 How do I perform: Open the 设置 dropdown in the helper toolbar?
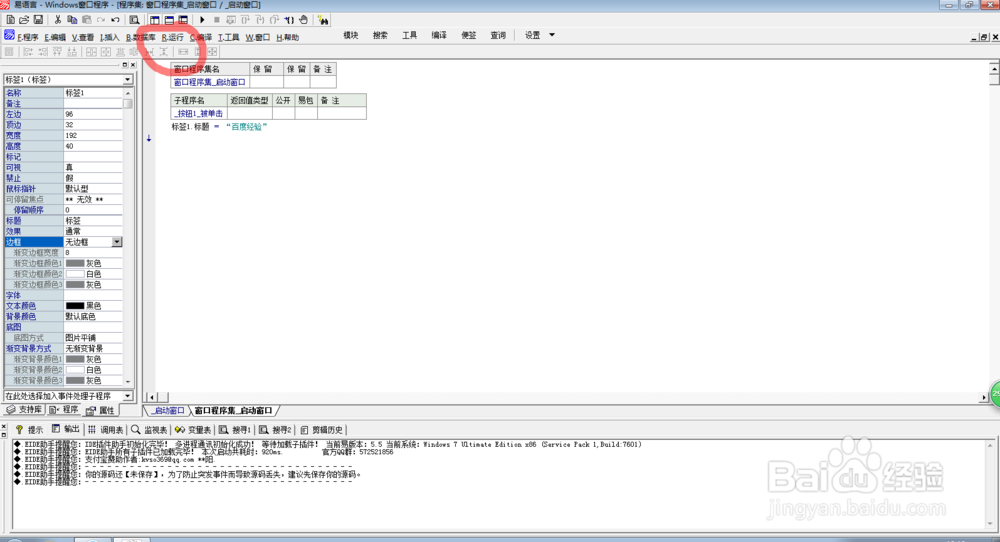[x=540, y=36]
